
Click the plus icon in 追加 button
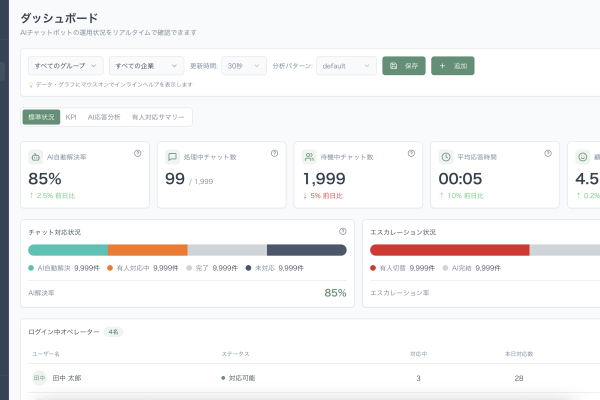pos(442,66)
